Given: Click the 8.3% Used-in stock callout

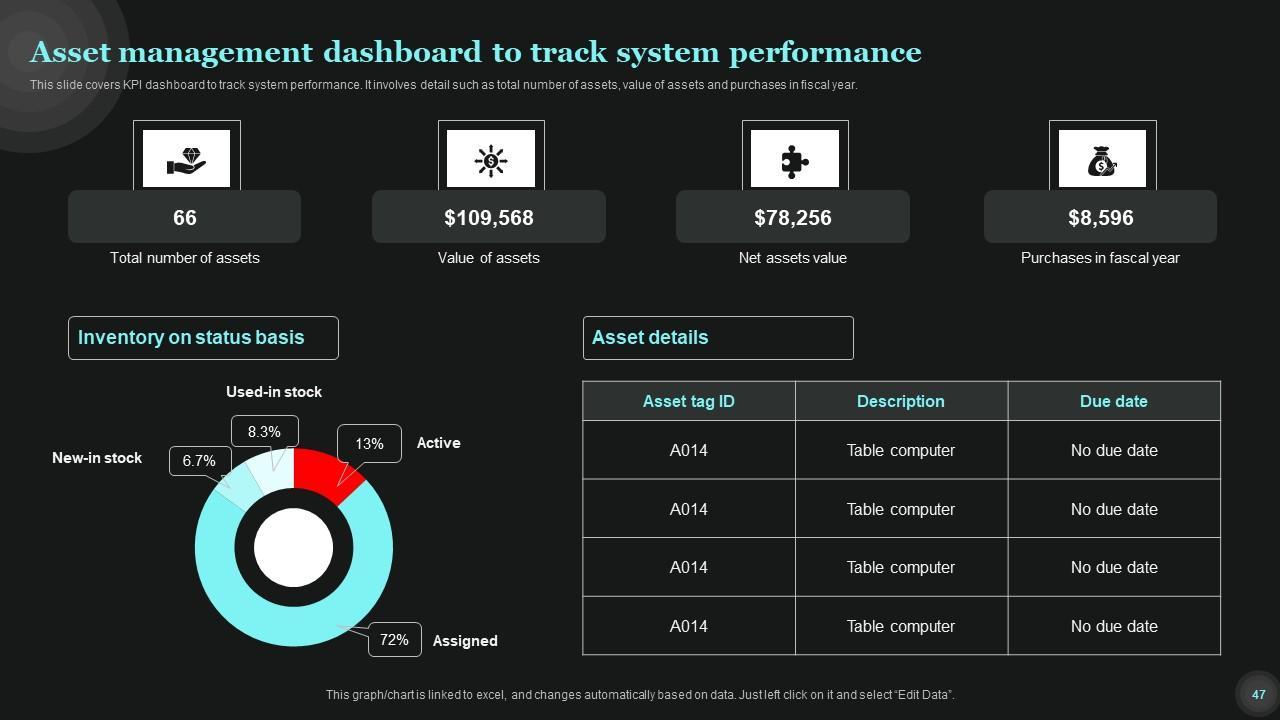Looking at the screenshot, I should click(x=264, y=432).
